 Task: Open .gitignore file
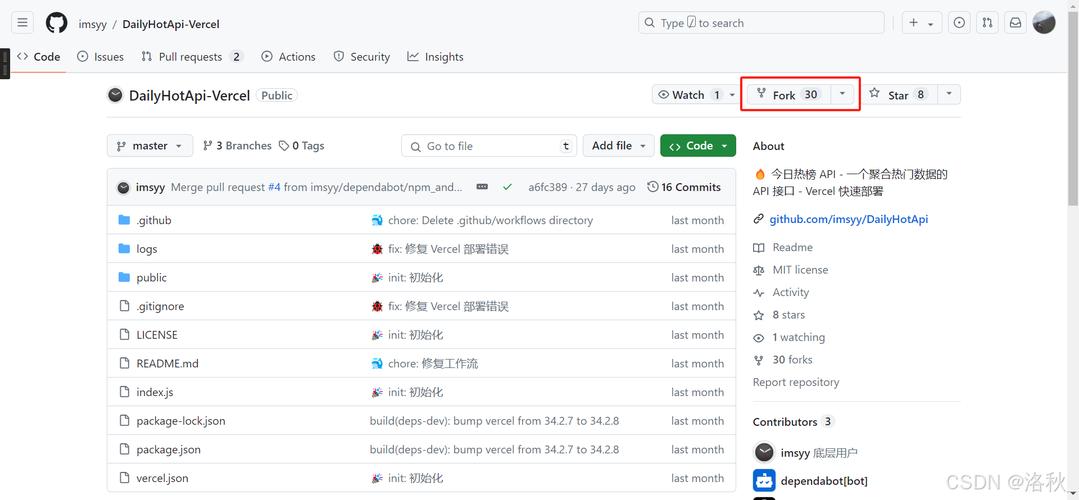point(160,306)
